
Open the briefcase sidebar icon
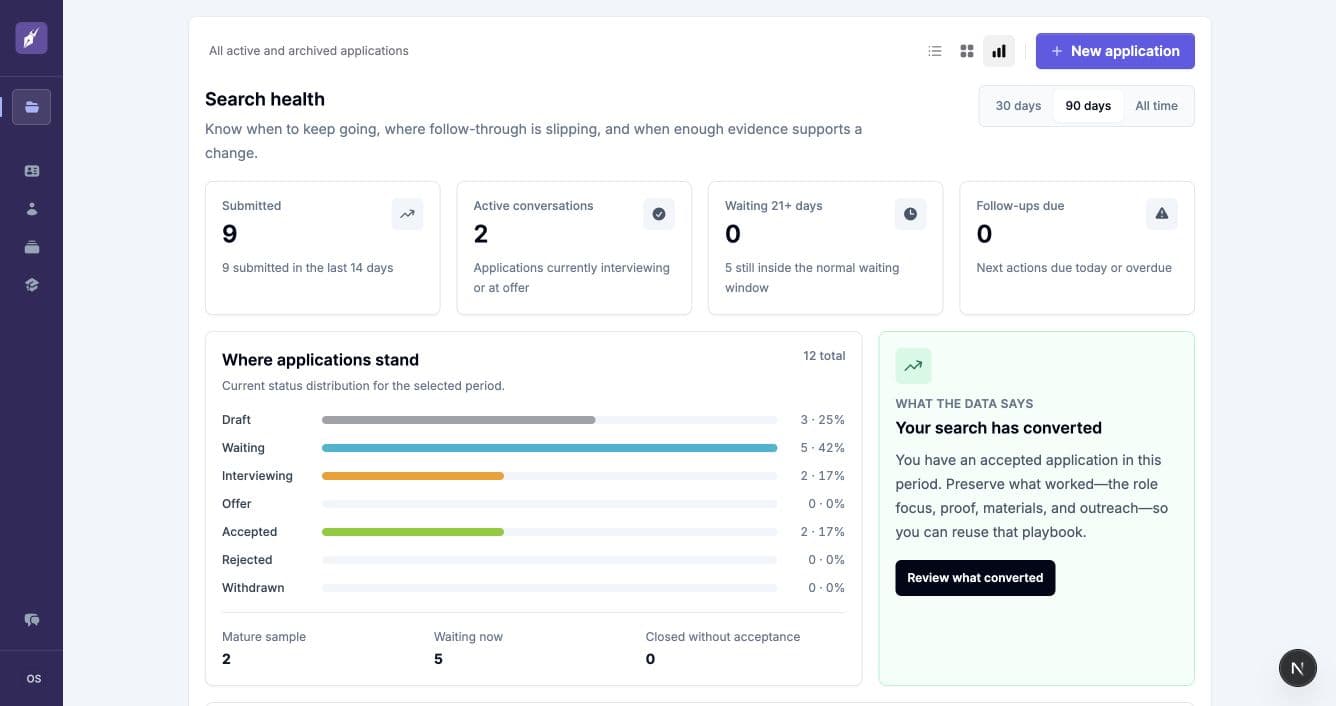[32, 247]
